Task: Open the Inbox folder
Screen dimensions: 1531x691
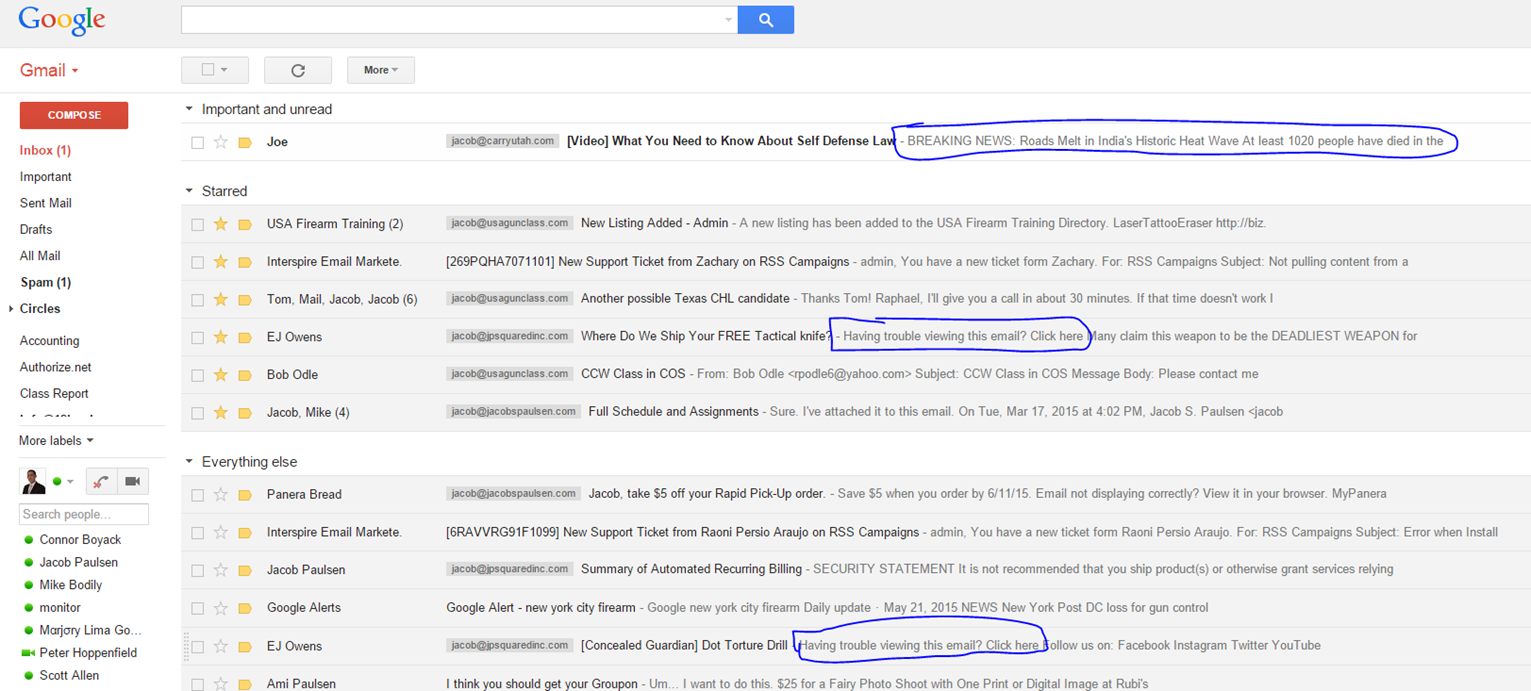Action: tap(45, 150)
